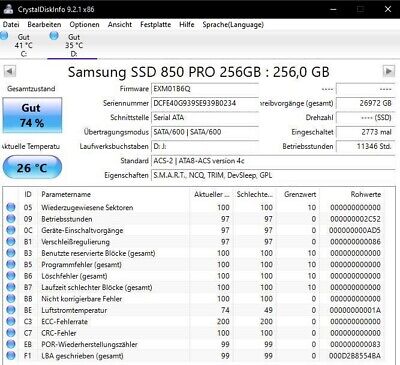This screenshot has width=400, height=365.
Task: Click status icon for Geräte-Einschaltvorgänge
Action: tap(11, 230)
